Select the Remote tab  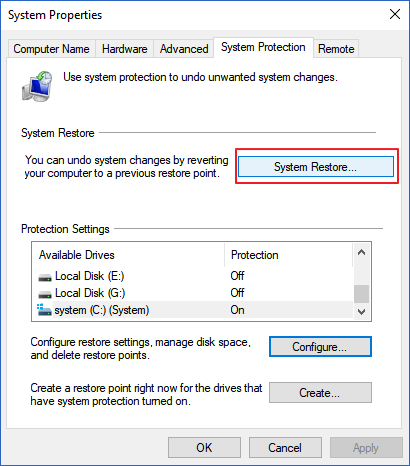click(336, 49)
